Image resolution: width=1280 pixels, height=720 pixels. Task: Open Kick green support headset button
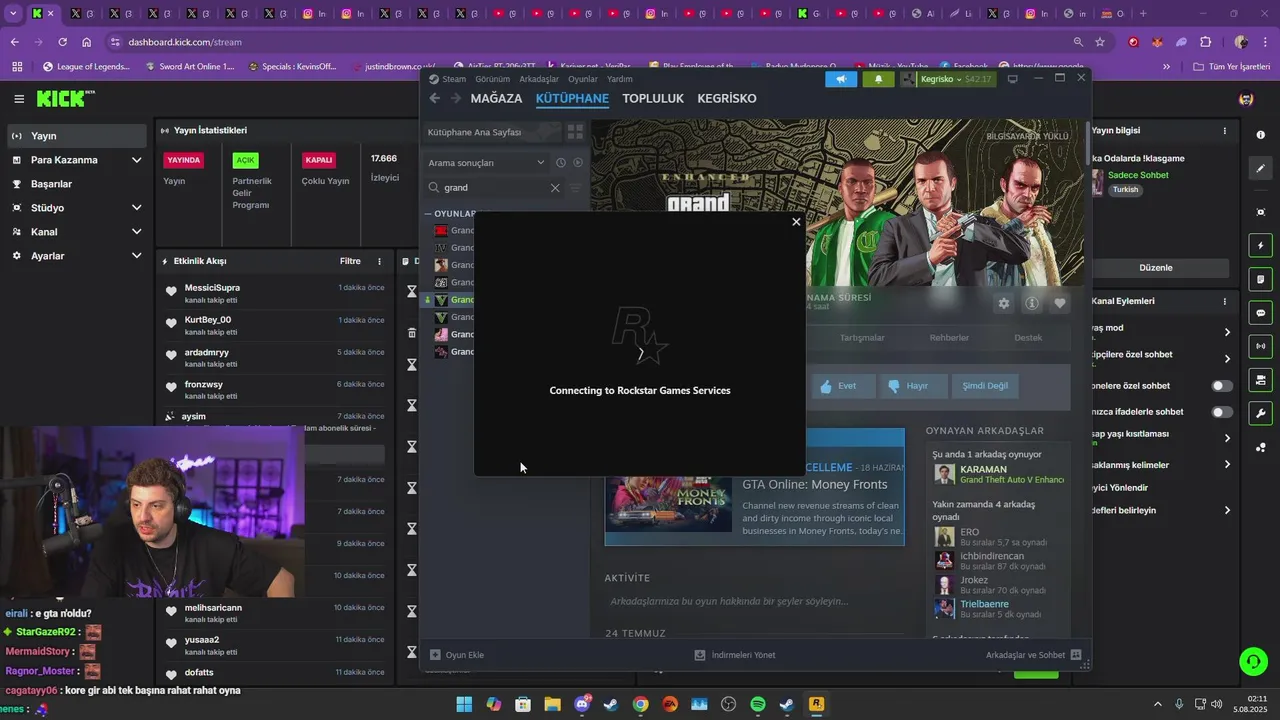tap(1253, 661)
